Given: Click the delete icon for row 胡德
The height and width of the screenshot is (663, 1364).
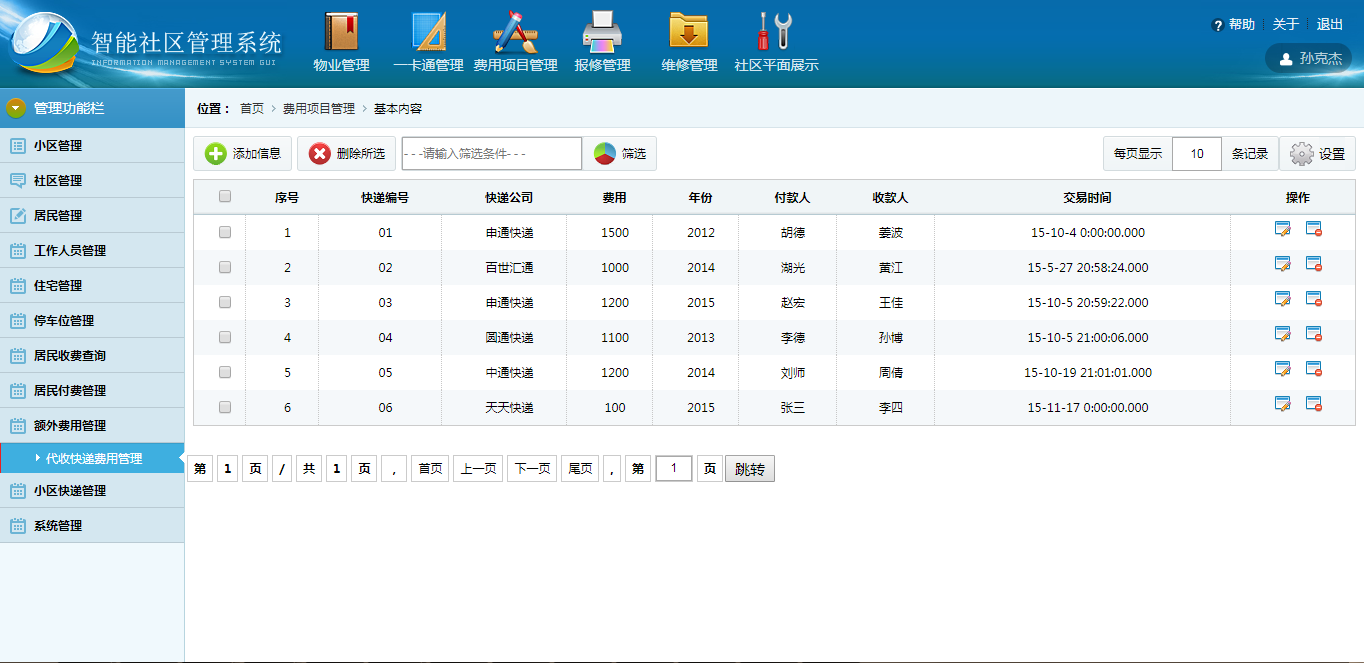Looking at the screenshot, I should [1314, 229].
